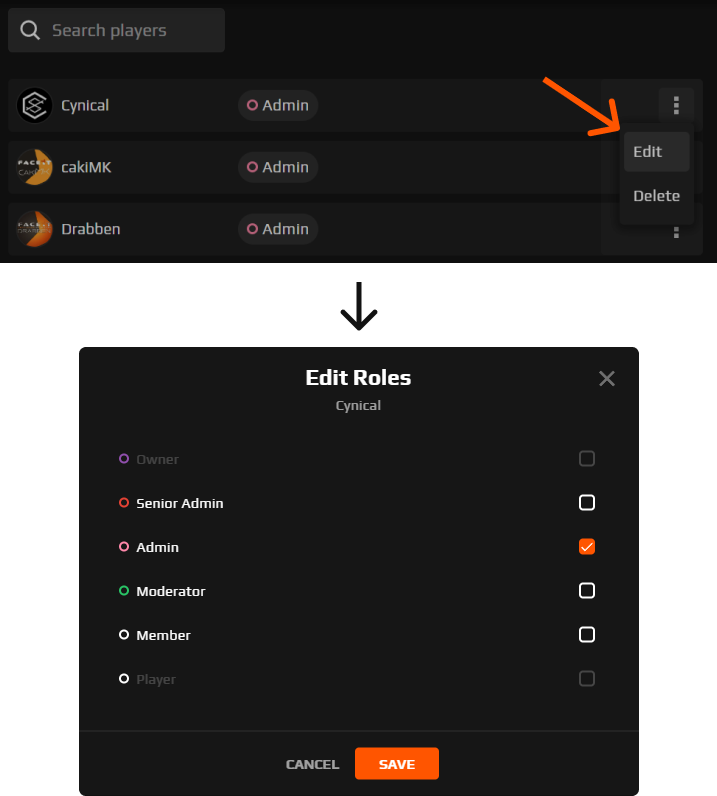Focus the Search players field
The height and width of the screenshot is (796, 717).
tap(116, 30)
